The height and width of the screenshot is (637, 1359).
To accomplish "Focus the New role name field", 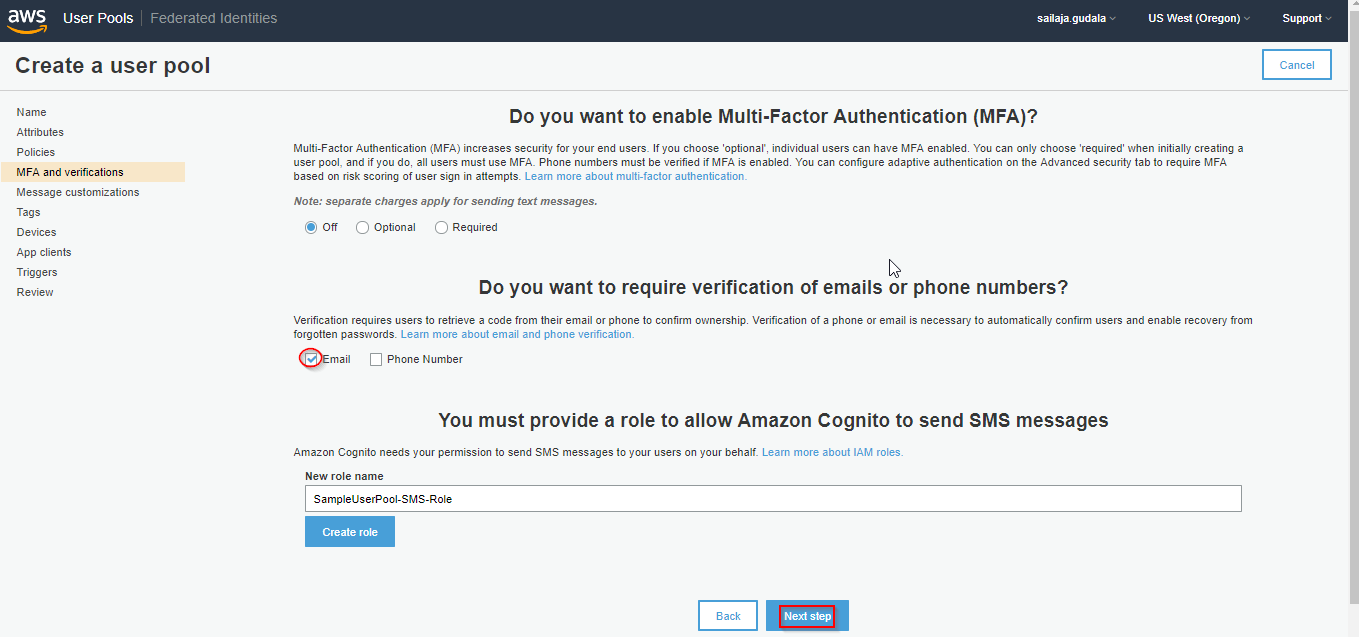I will pyautogui.click(x=772, y=499).
